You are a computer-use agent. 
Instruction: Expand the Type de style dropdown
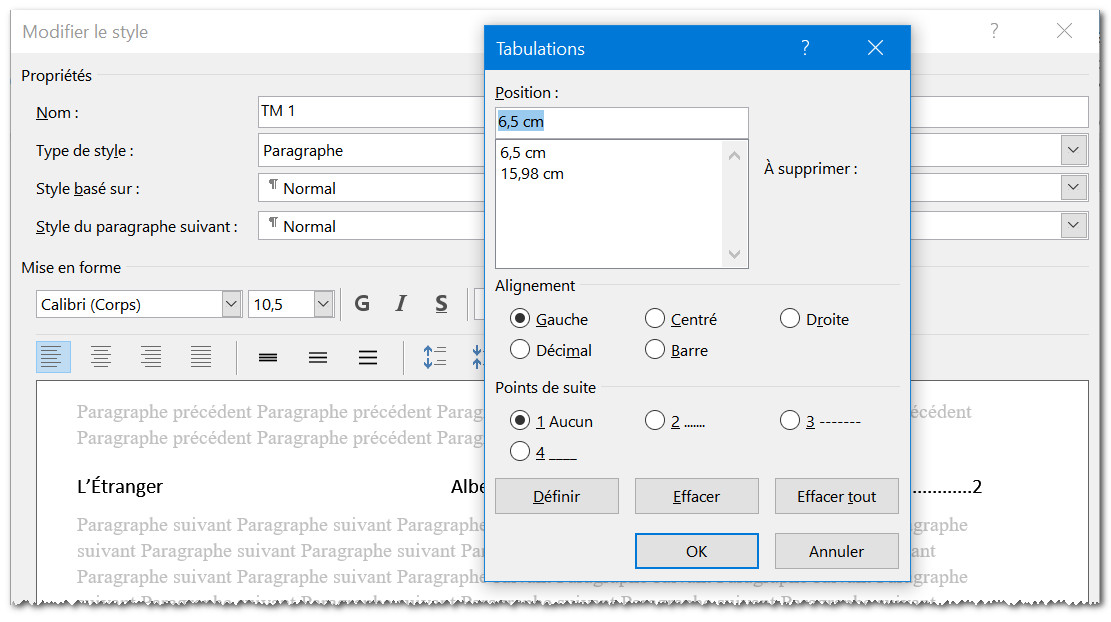tap(1074, 151)
